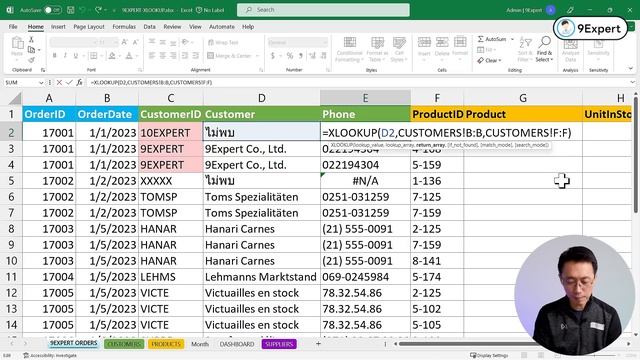The image size is (640, 360).
Task: Click the Cut scissors icon
Action: point(31,40)
